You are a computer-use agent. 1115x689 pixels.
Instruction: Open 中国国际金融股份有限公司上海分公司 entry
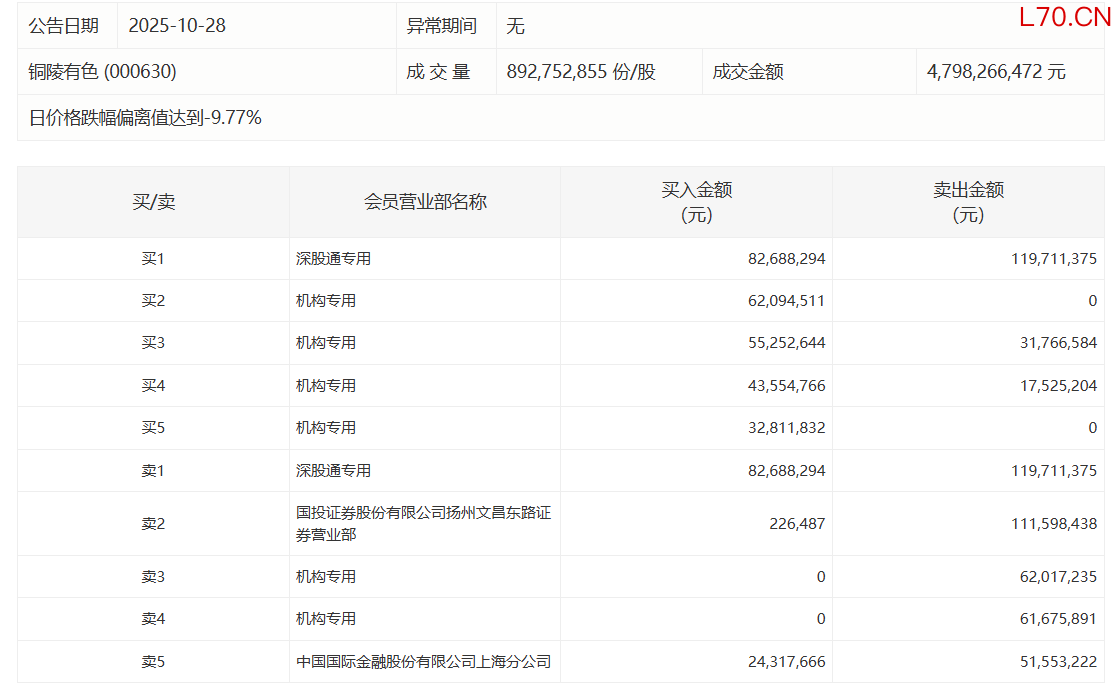(x=423, y=662)
